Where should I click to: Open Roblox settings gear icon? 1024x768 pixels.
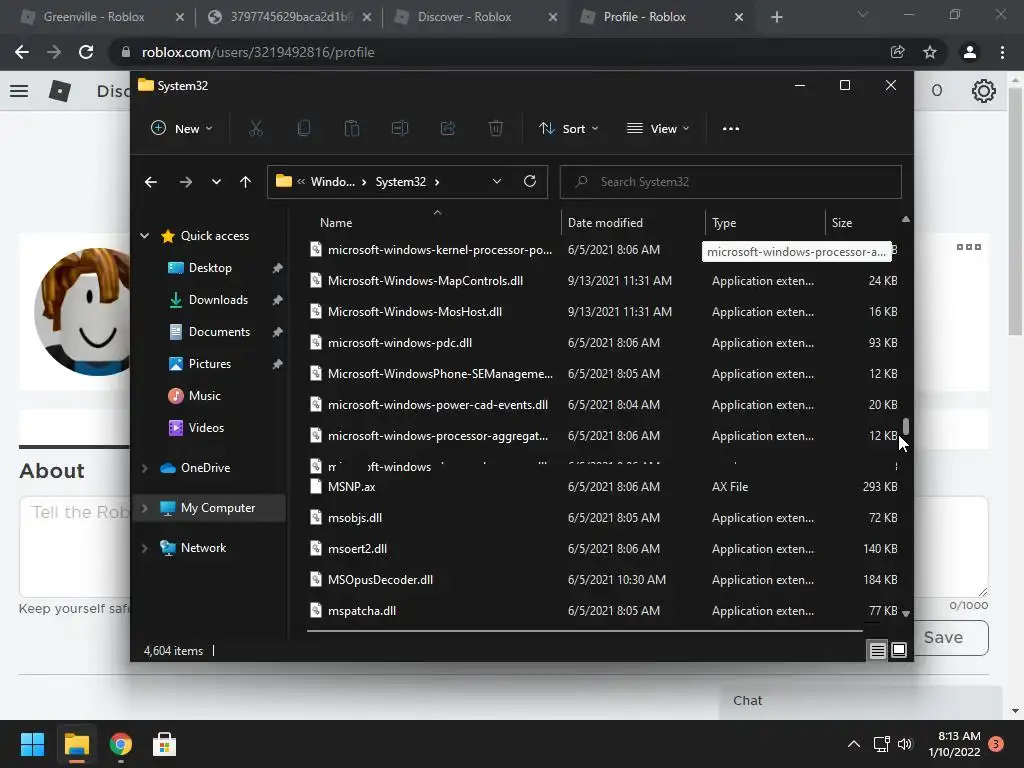[x=984, y=91]
